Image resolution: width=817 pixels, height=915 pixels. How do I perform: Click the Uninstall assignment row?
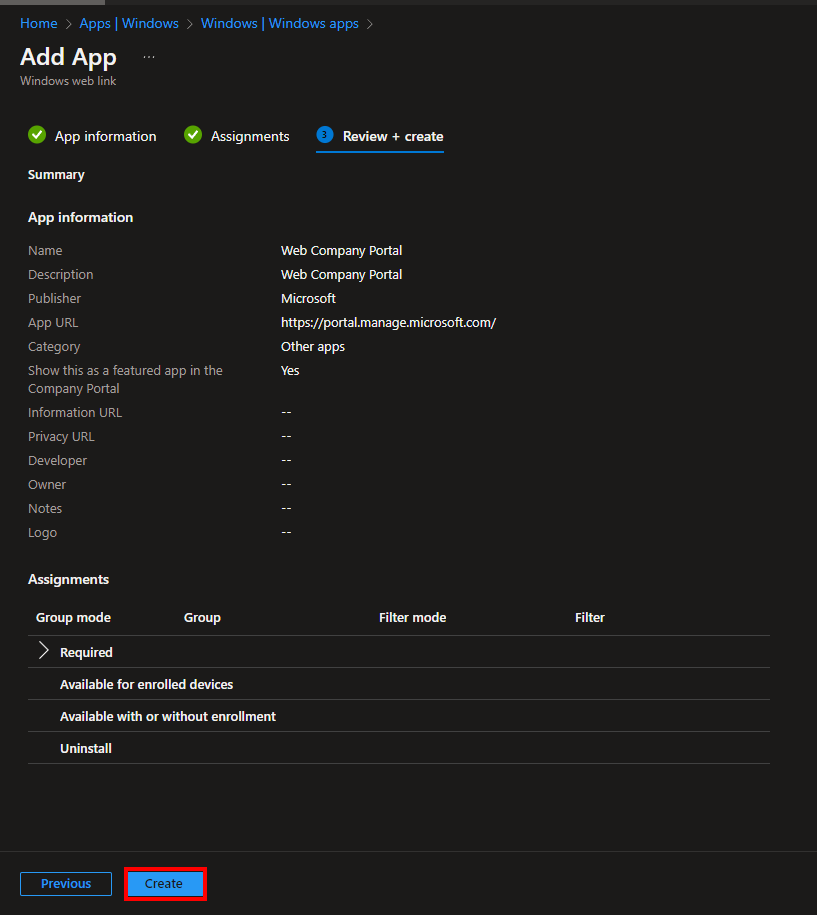click(x=86, y=748)
